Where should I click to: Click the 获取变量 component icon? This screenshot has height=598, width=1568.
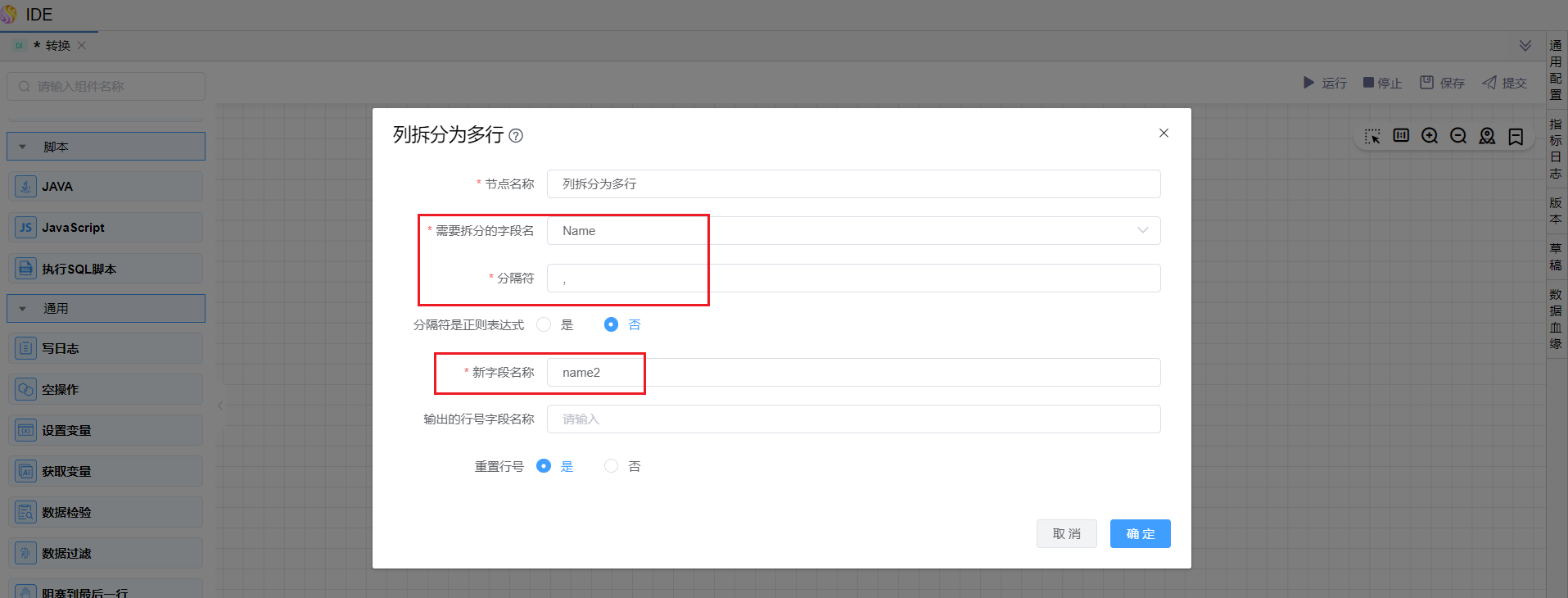pyautogui.click(x=26, y=471)
